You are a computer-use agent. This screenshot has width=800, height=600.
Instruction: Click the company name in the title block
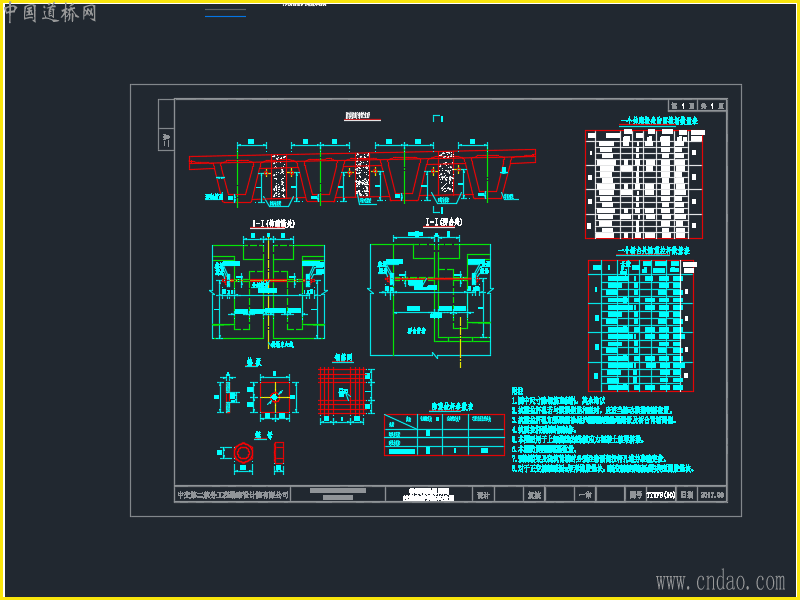coord(233,494)
